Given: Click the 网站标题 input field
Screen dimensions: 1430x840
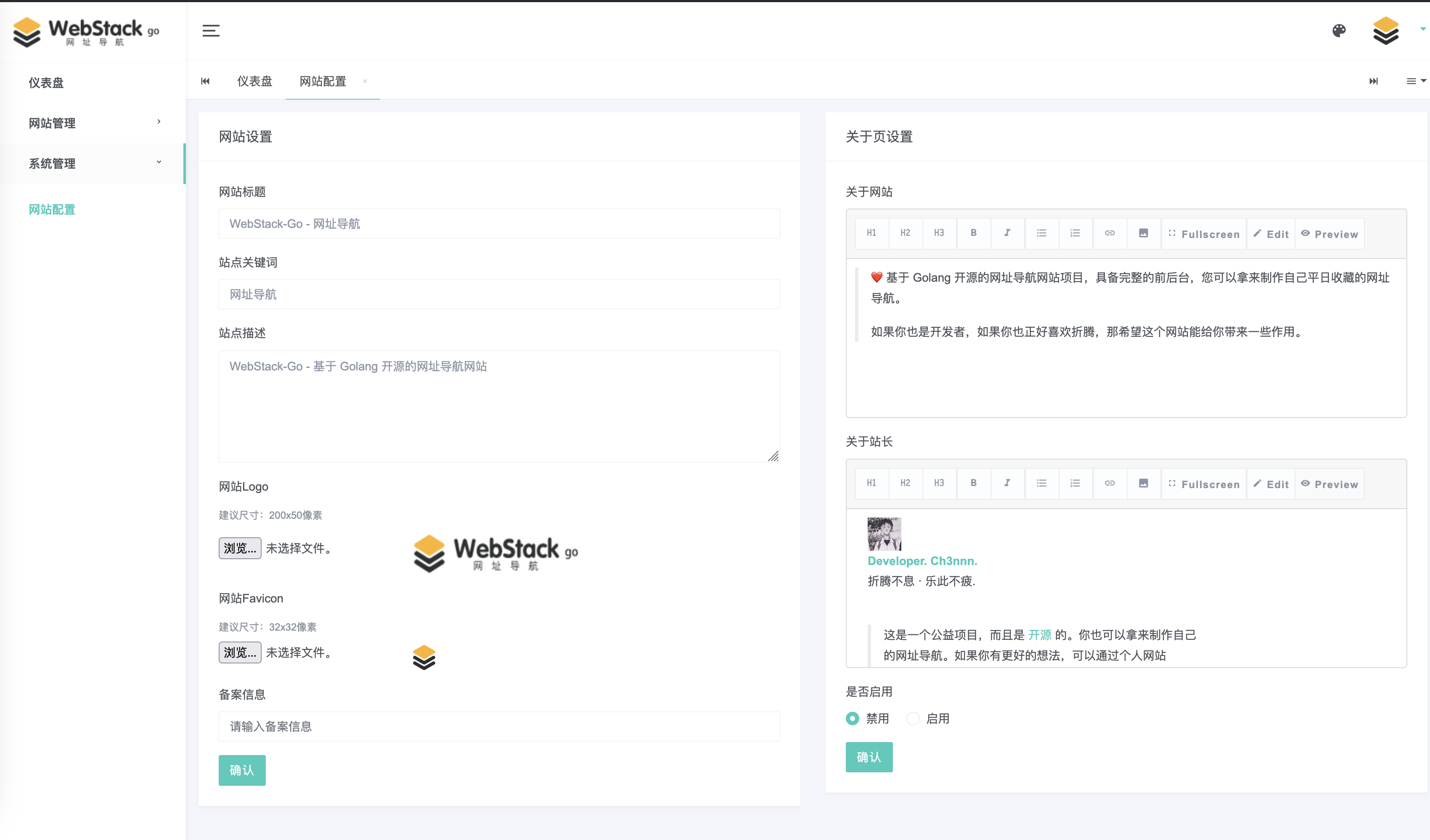Looking at the screenshot, I should pyautogui.click(x=499, y=224).
